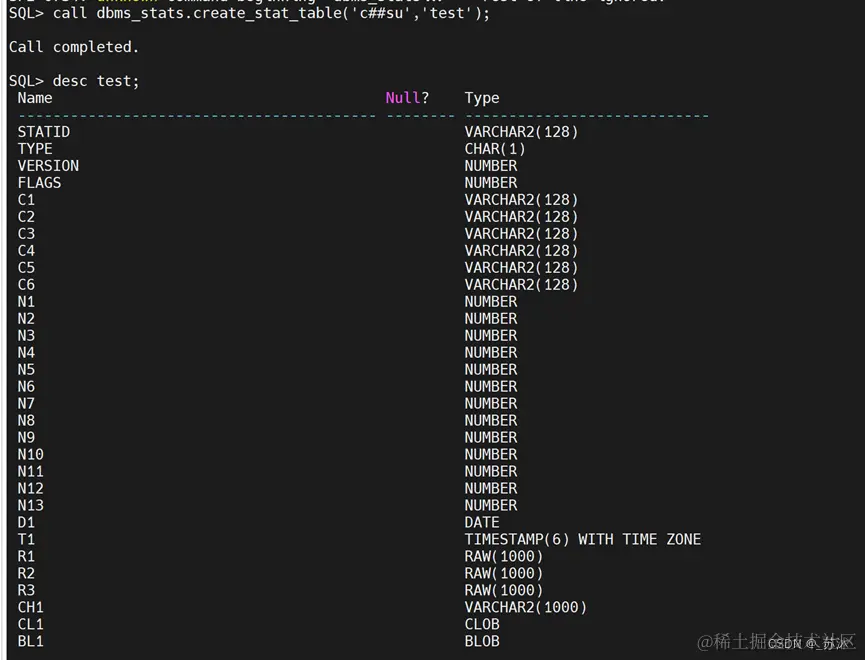
Task: Click the STATID column name
Action: click(44, 132)
